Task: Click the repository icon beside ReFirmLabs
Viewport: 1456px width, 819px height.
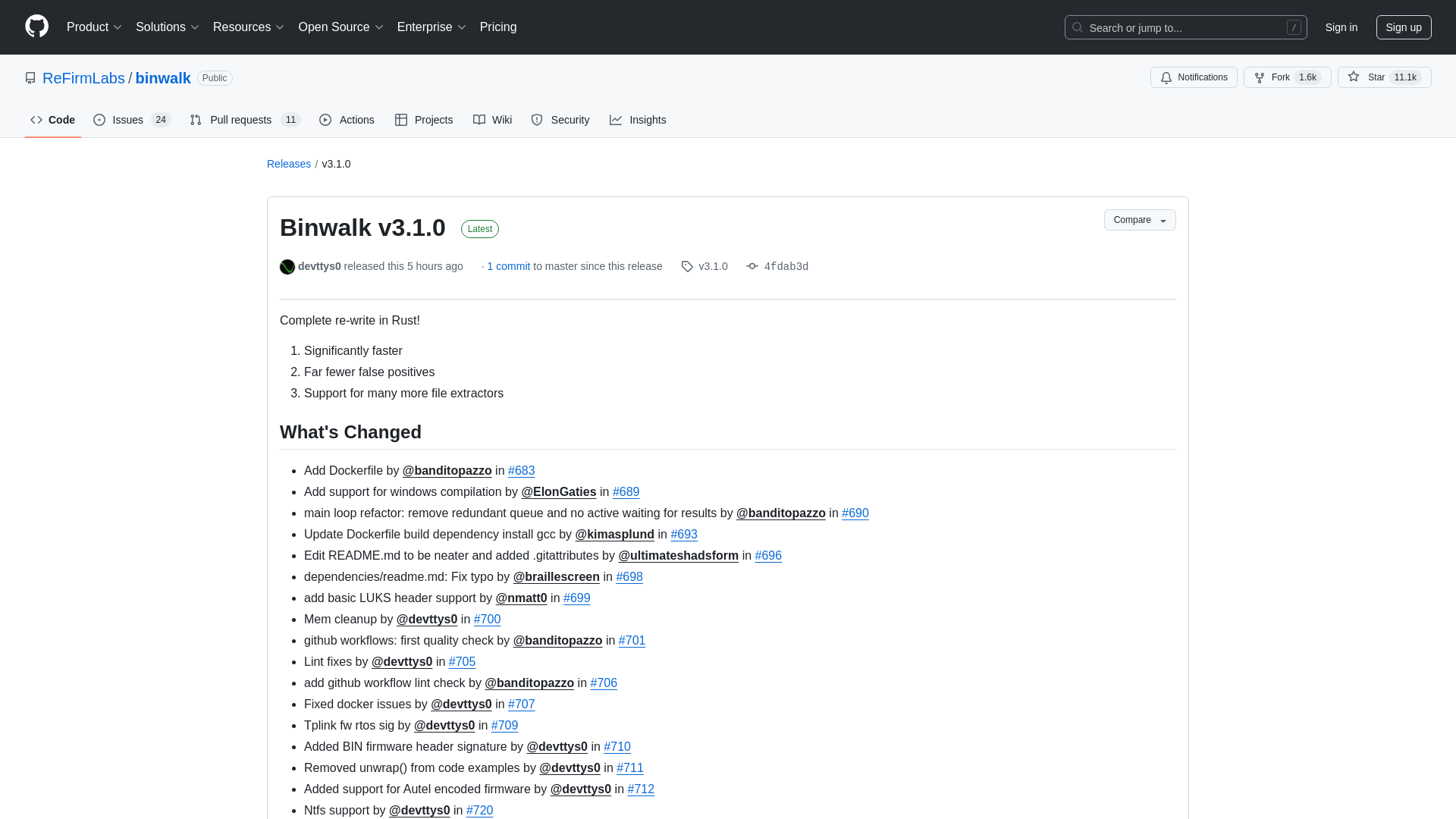Action: point(30,78)
